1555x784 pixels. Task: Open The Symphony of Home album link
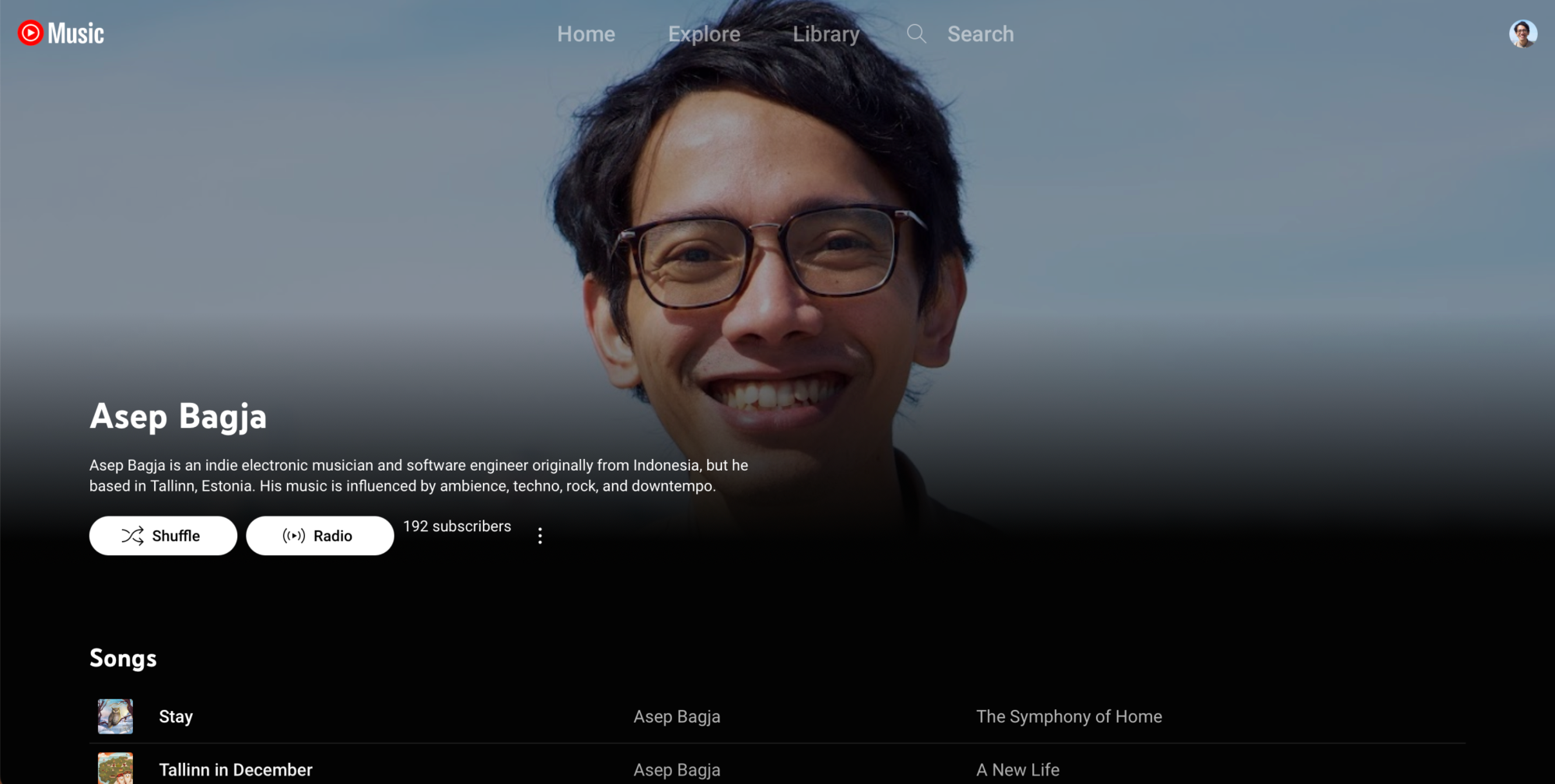pos(1069,716)
